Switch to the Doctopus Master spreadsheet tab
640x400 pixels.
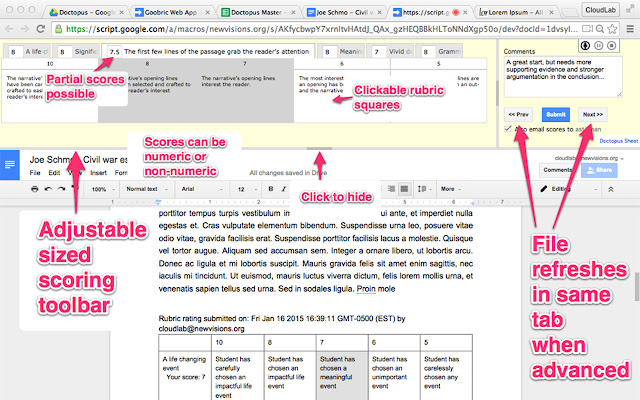(x=256, y=13)
